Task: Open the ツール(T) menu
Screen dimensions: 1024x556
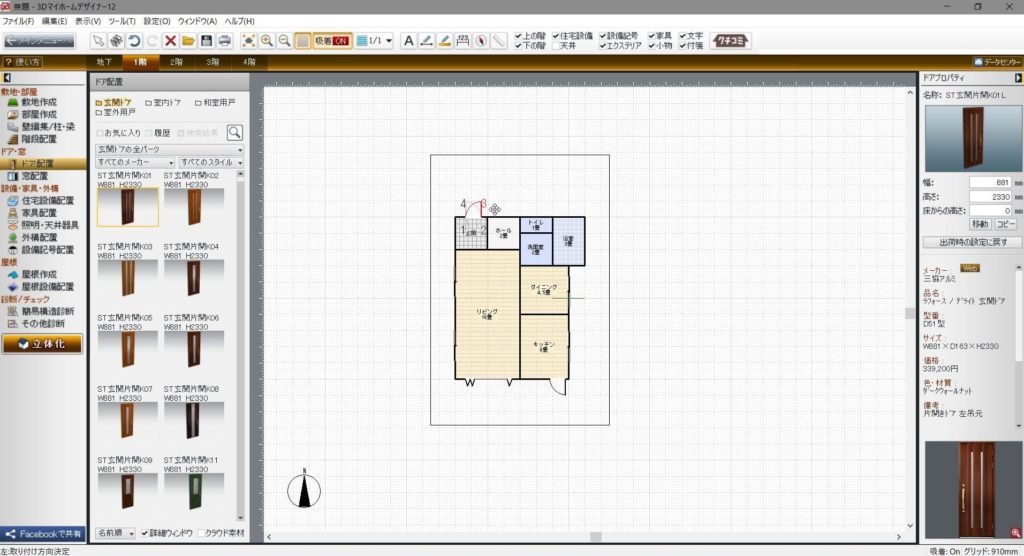Action: tap(121, 21)
